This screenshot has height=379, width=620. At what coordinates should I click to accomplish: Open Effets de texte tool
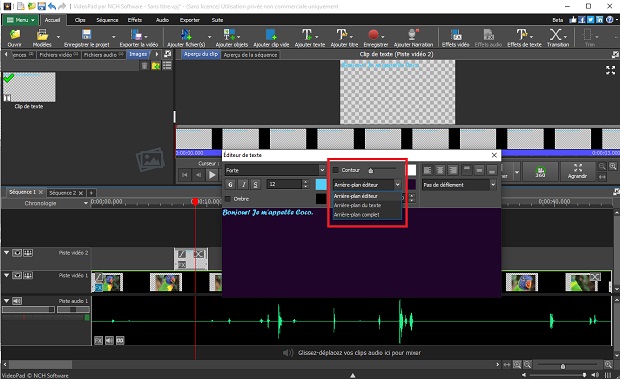point(522,35)
